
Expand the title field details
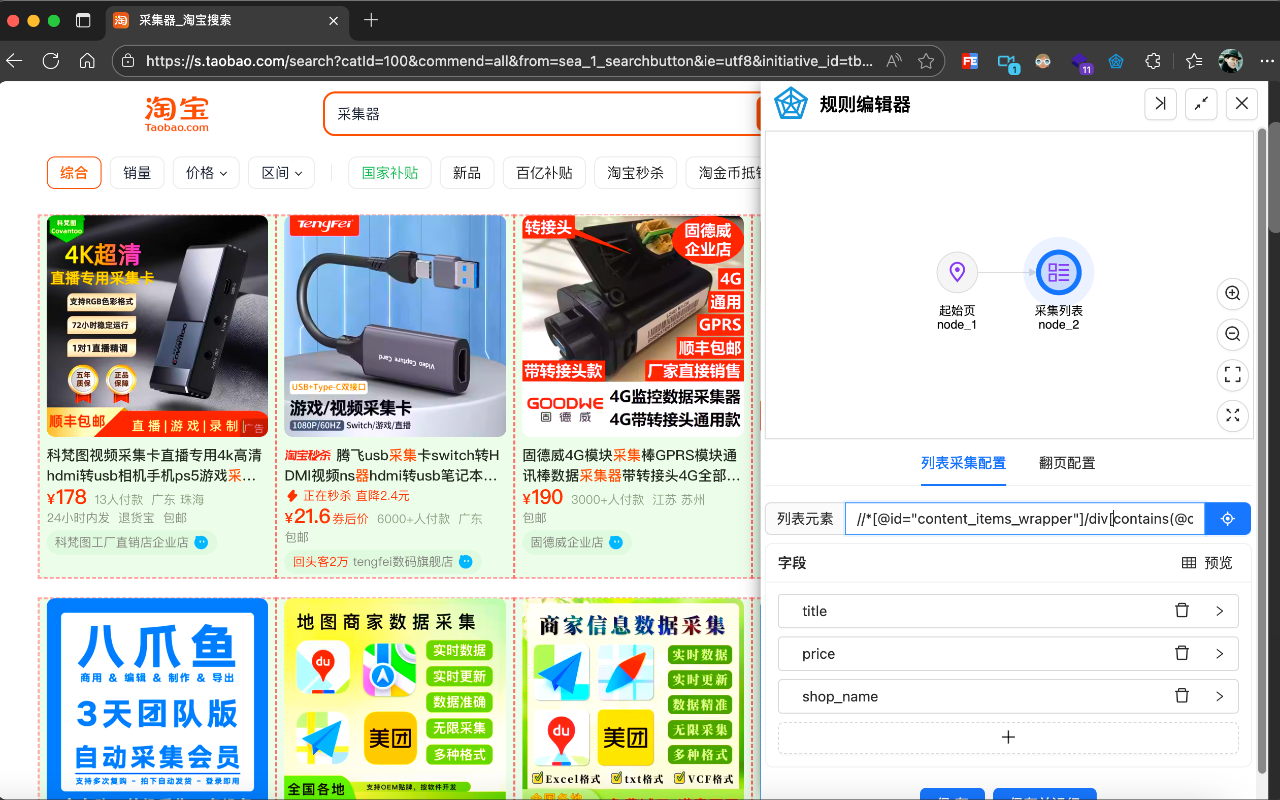click(1219, 611)
